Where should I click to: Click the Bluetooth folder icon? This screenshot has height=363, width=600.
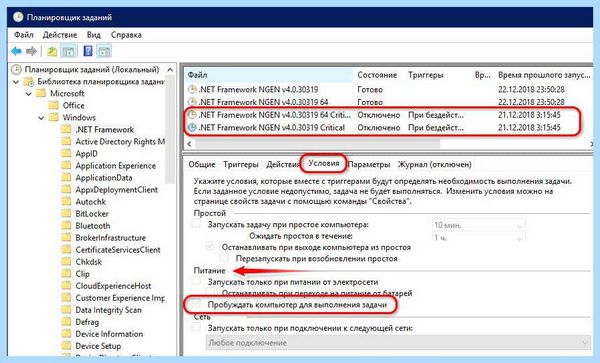[67, 226]
